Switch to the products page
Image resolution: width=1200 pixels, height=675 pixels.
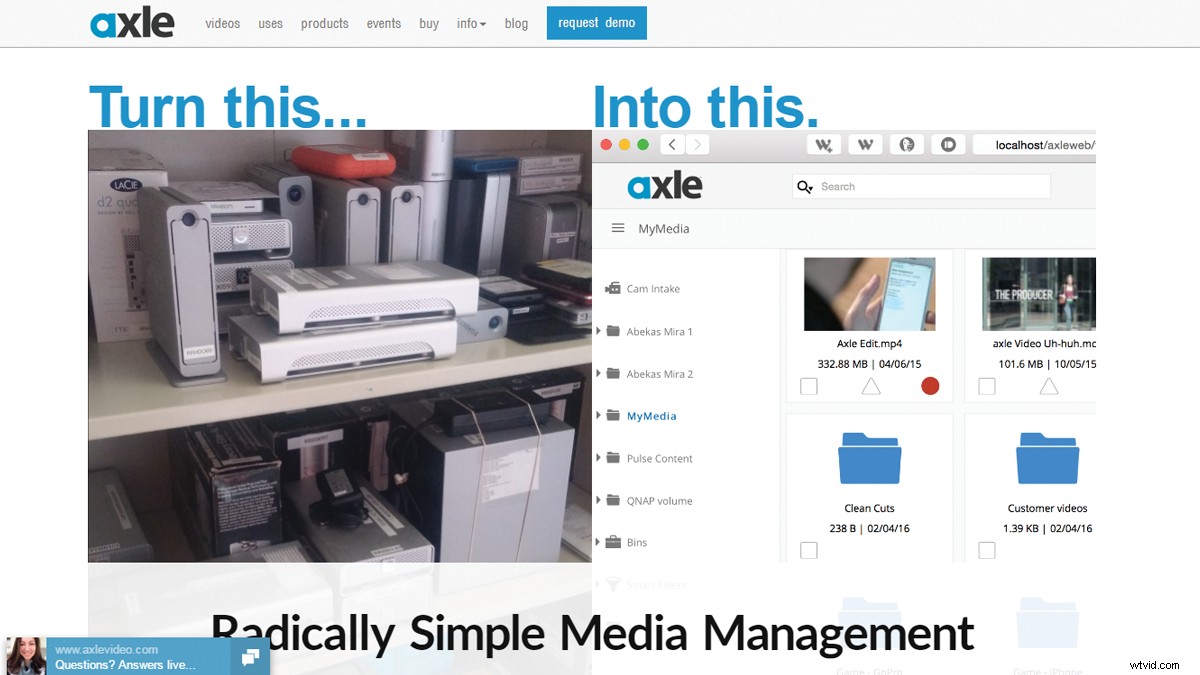click(x=324, y=23)
